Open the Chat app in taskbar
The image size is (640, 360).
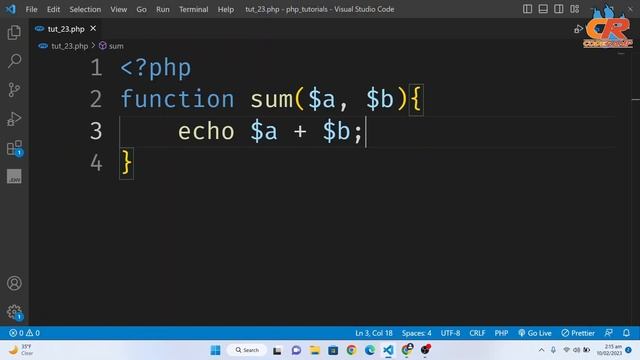coord(296,350)
